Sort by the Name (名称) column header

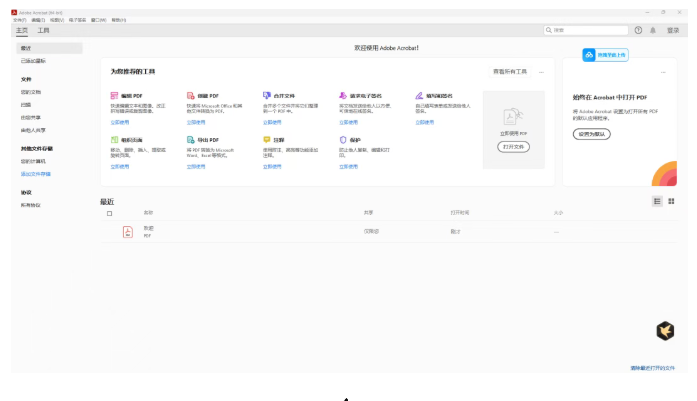[x=148, y=213]
